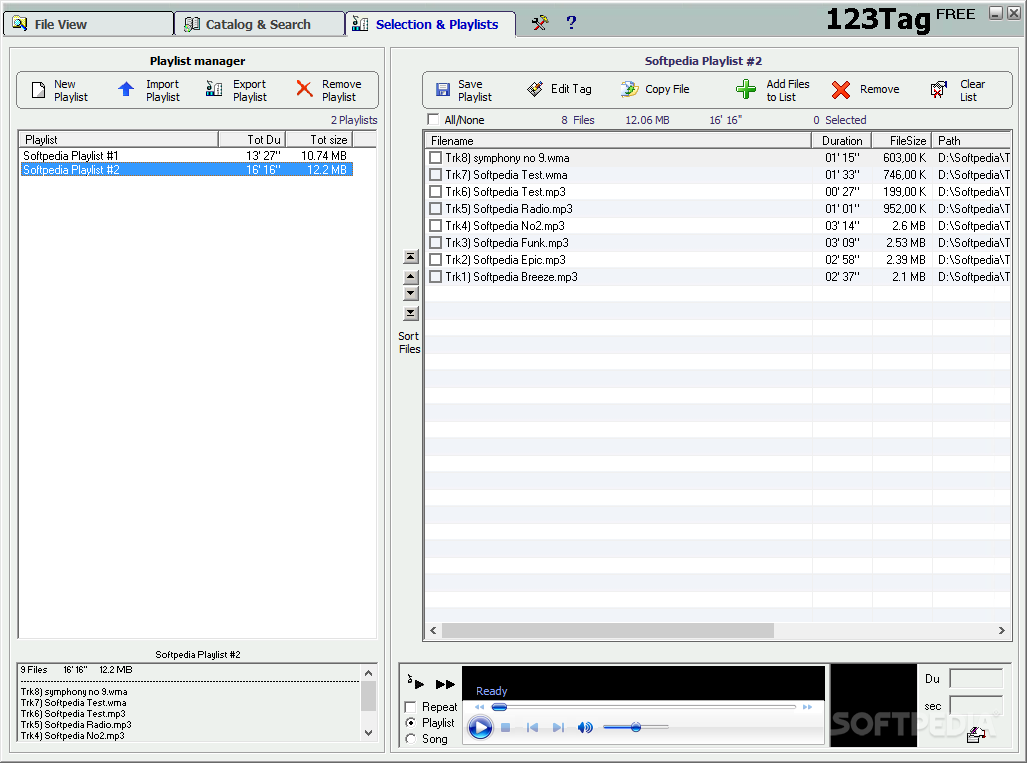The width and height of the screenshot is (1027, 763).
Task: Click the Tot size column header
Action: pyautogui.click(x=320, y=140)
